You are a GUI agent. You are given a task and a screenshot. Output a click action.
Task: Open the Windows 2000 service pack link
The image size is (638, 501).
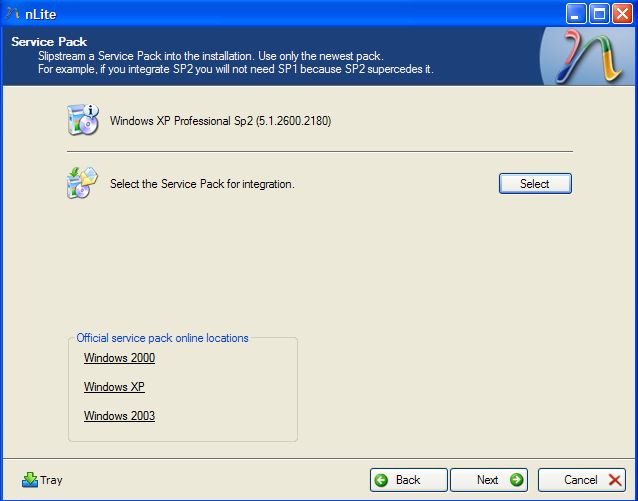click(x=119, y=358)
